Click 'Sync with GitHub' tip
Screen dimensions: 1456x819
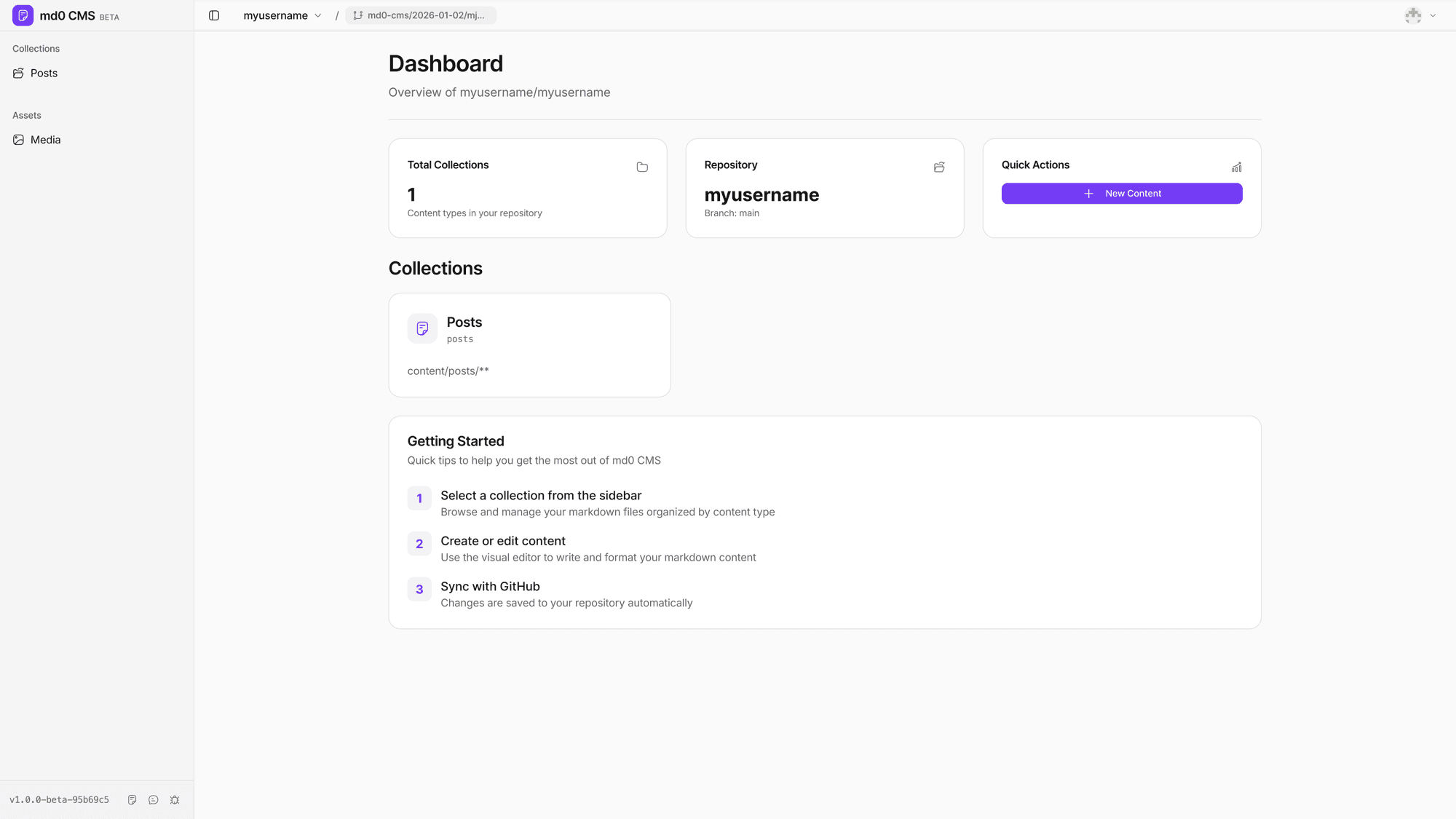click(490, 587)
